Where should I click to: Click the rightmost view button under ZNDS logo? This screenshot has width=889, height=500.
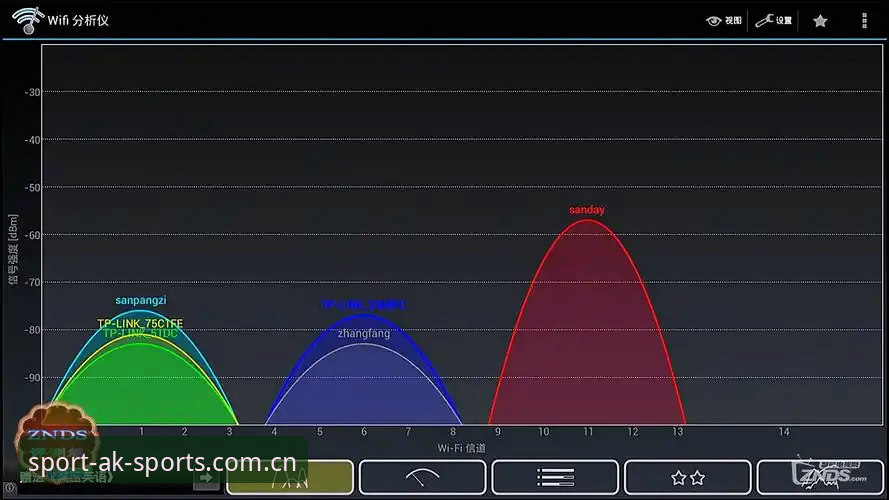[820, 477]
